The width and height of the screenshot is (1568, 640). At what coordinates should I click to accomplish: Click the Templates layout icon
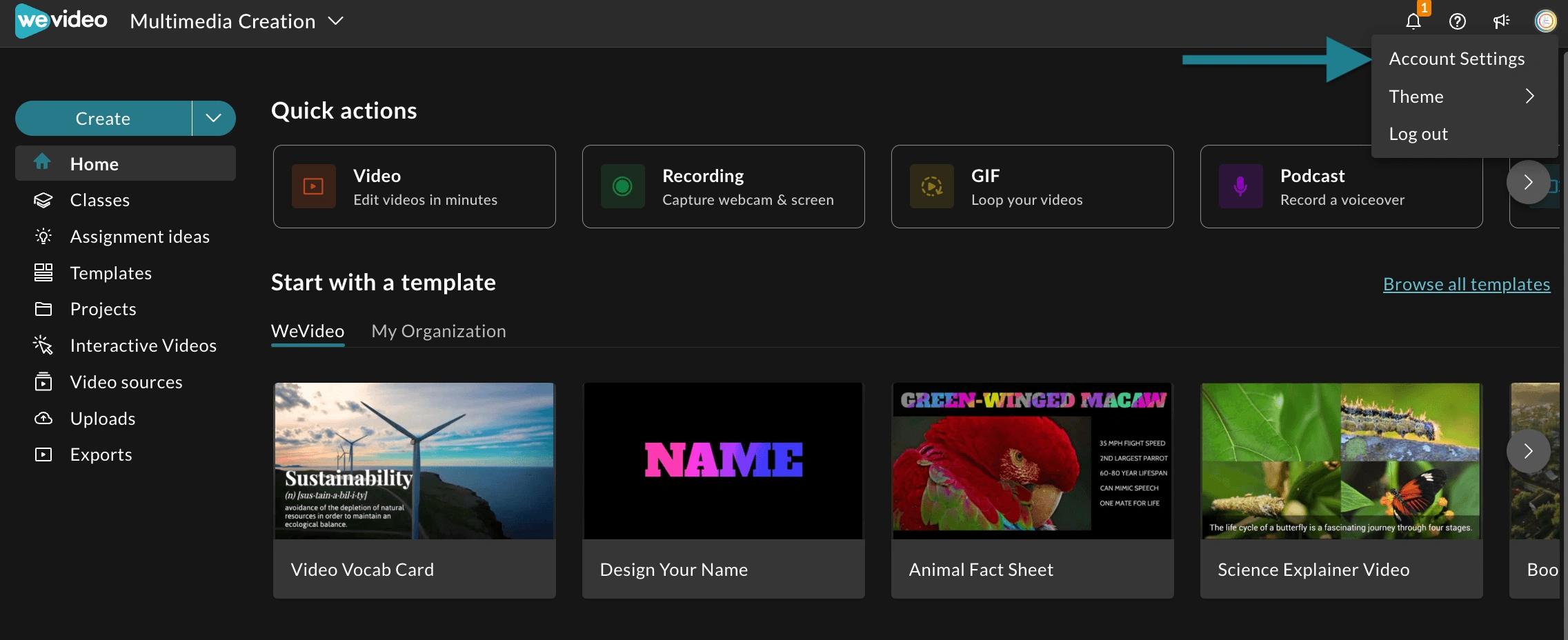point(43,272)
